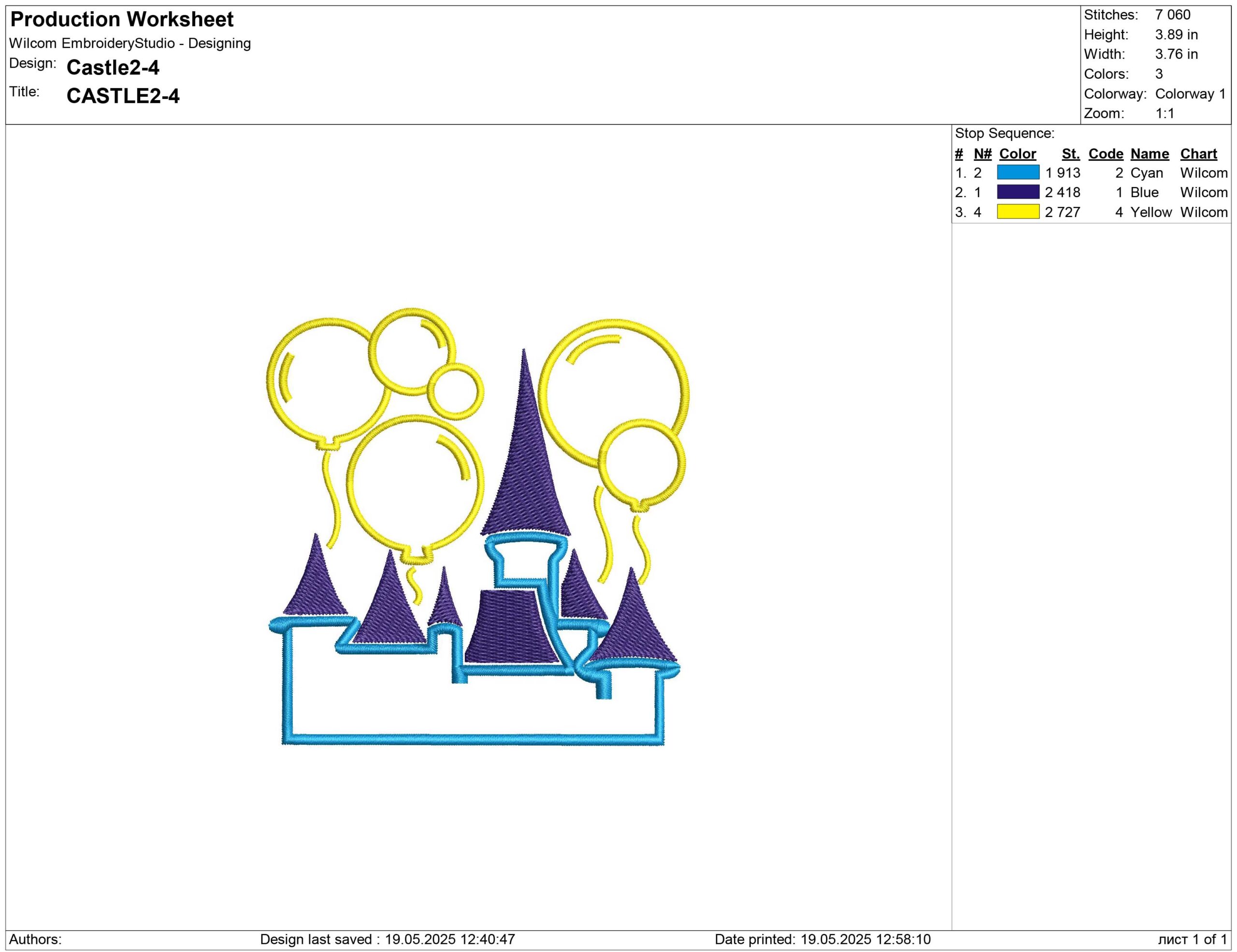Click the Name column header
This screenshot has width=1237, height=952.
click(x=1149, y=154)
